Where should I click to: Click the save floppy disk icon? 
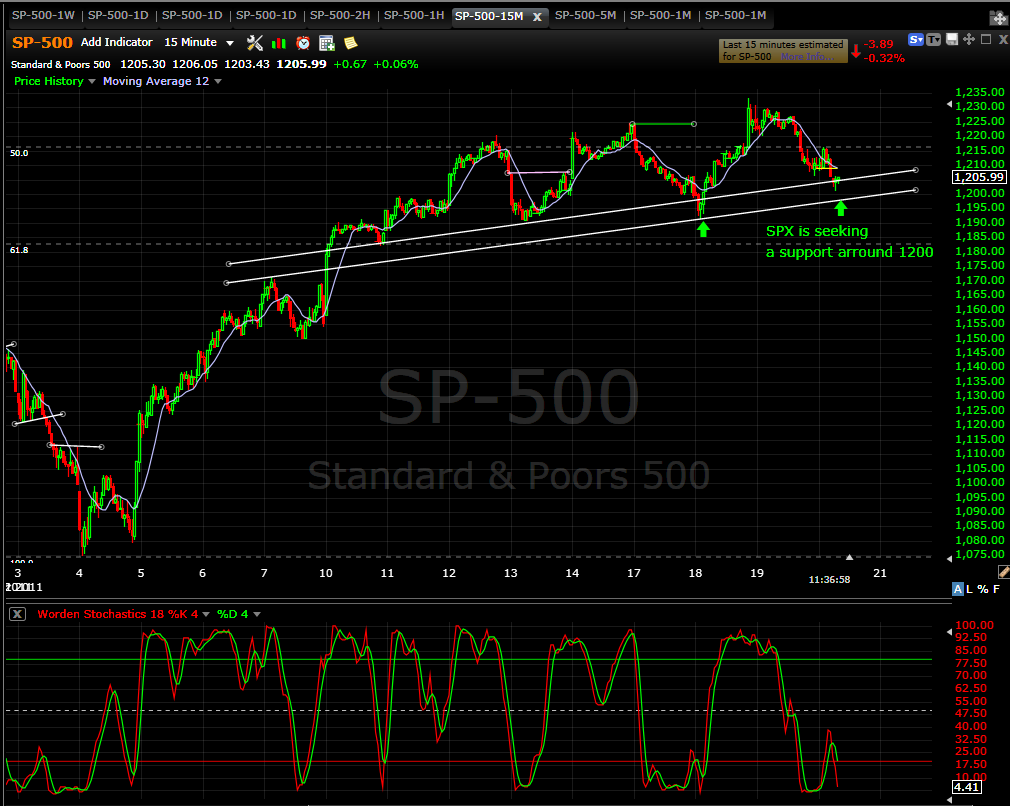point(951,39)
